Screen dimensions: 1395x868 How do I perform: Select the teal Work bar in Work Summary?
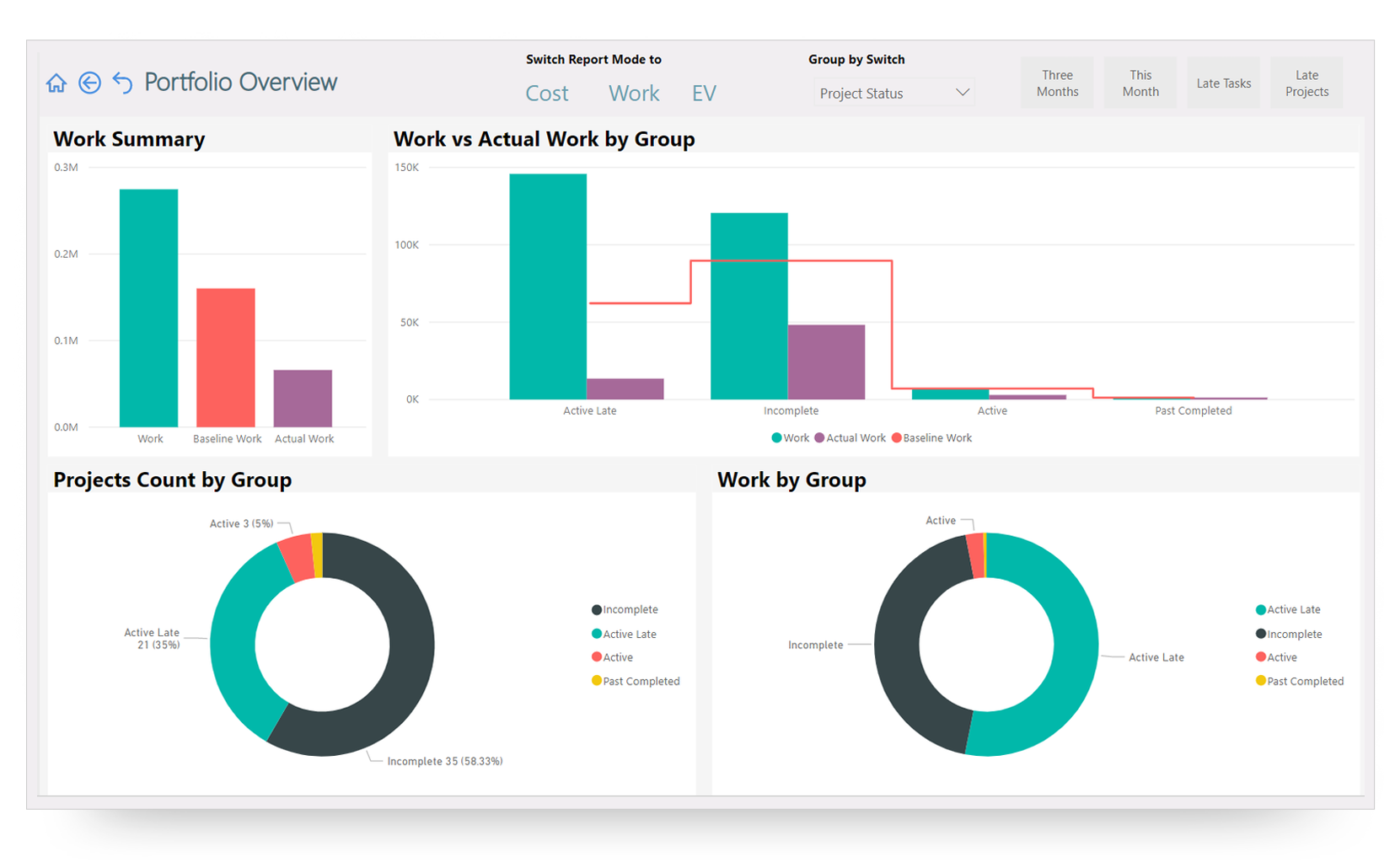148,308
